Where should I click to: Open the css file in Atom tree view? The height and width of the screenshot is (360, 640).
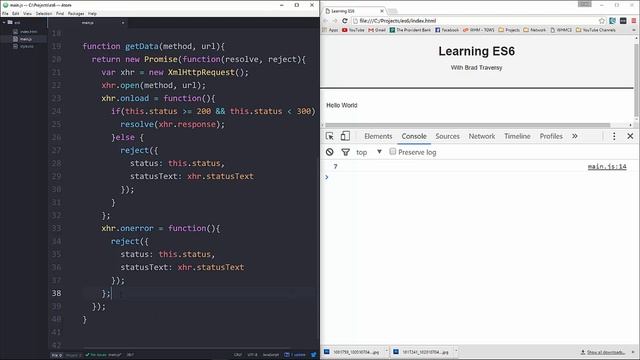[24, 47]
